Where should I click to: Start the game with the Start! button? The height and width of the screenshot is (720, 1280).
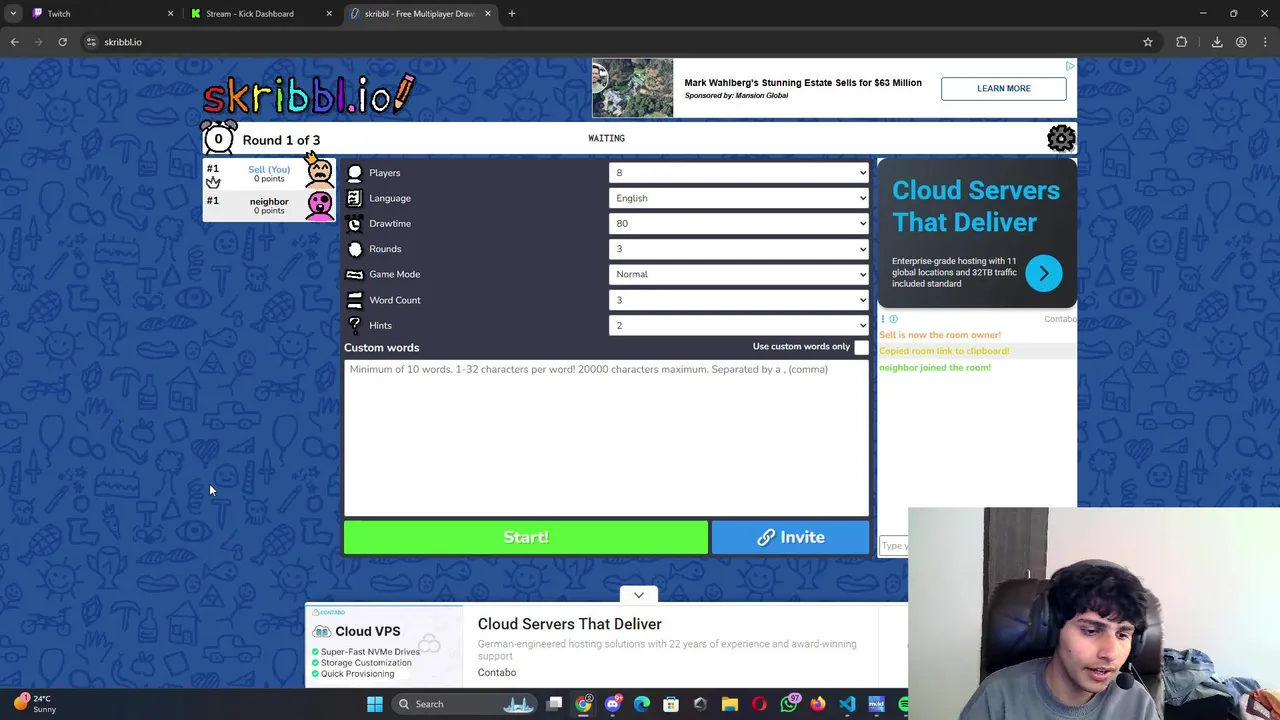pyautogui.click(x=526, y=537)
